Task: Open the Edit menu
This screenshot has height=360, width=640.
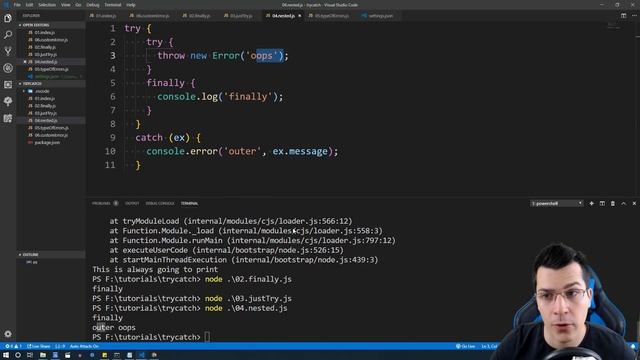Action: click(x=29, y=5)
